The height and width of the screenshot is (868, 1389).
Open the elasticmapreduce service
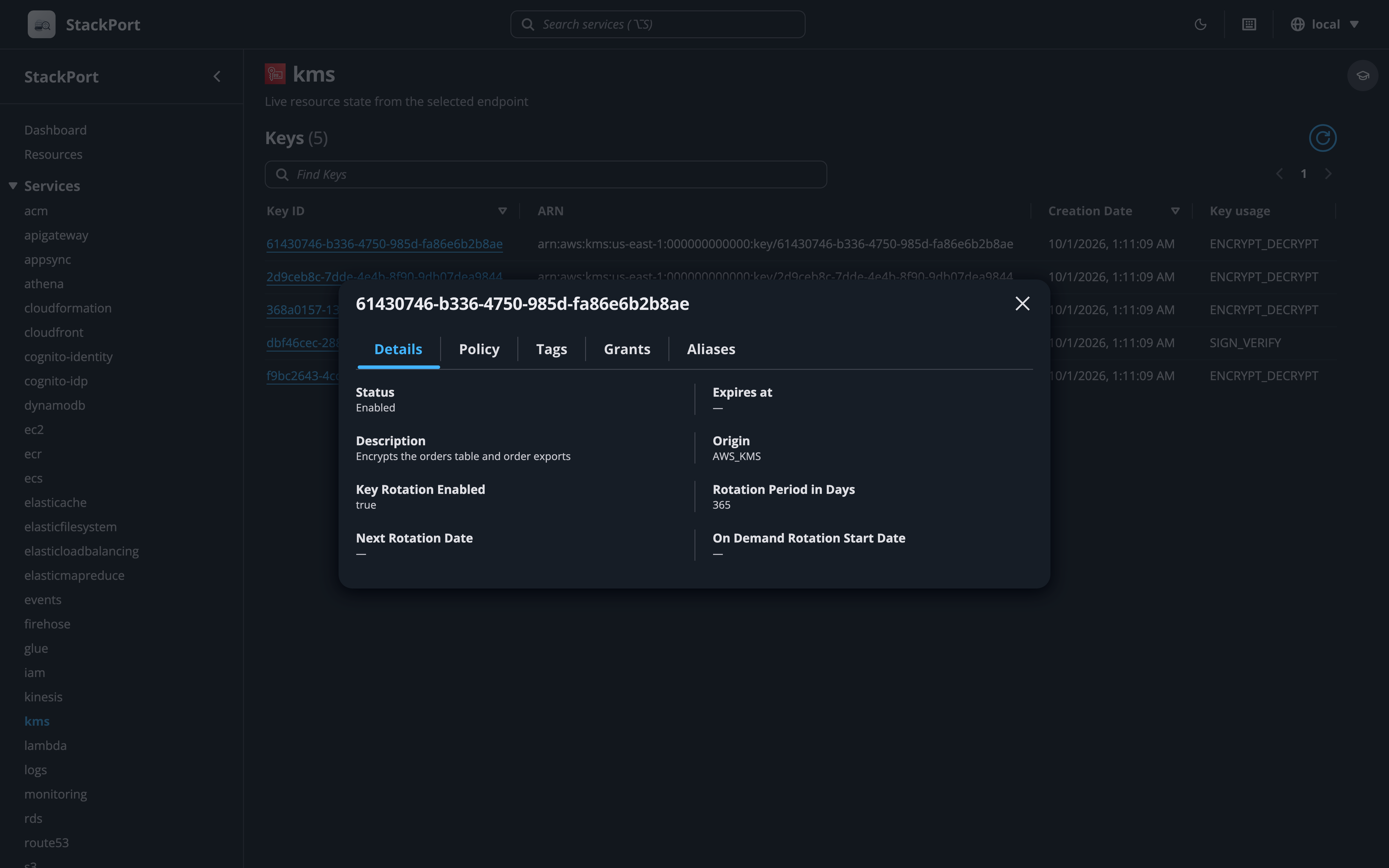(74, 575)
